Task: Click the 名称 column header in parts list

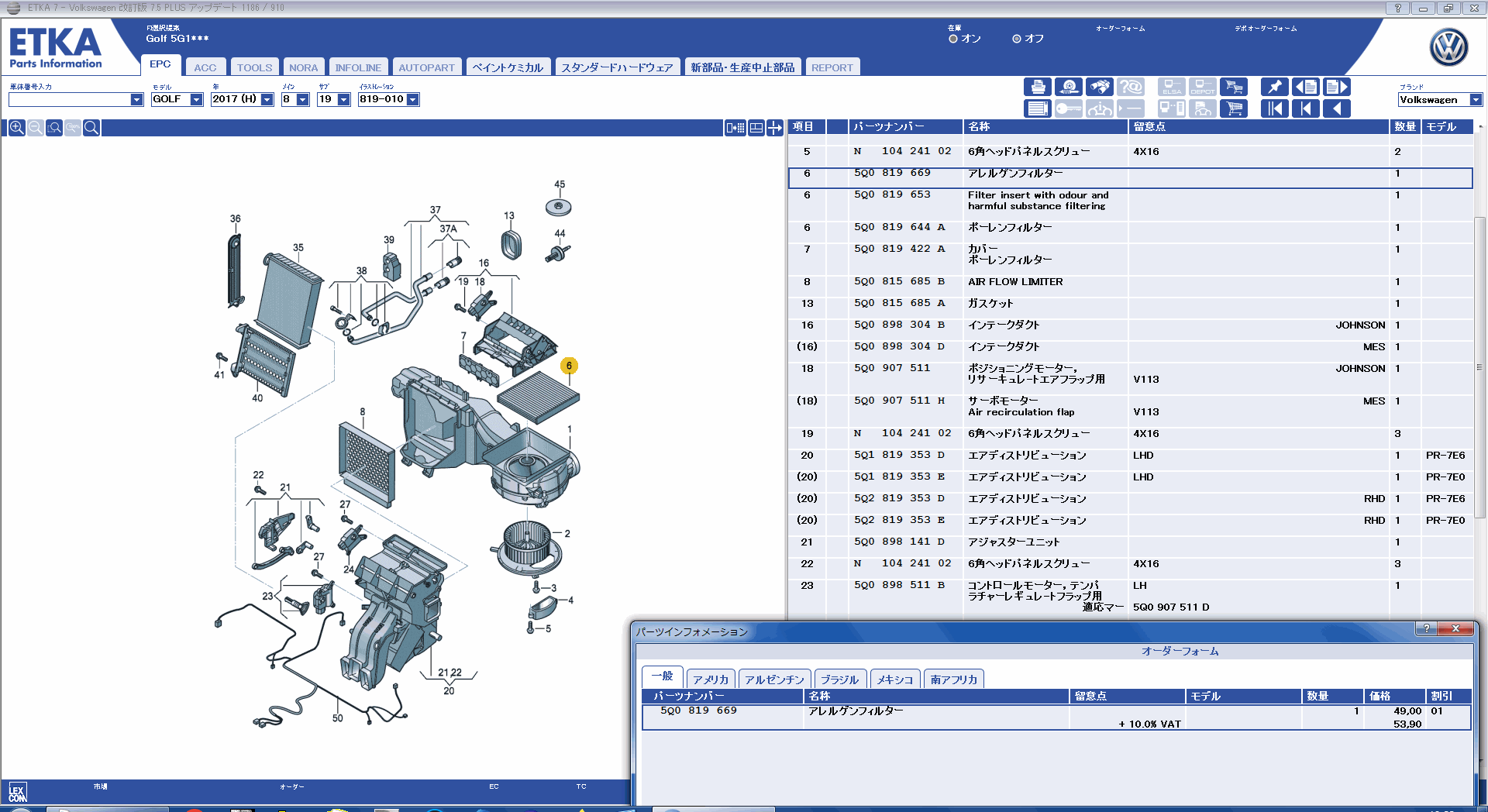Action: (1045, 127)
